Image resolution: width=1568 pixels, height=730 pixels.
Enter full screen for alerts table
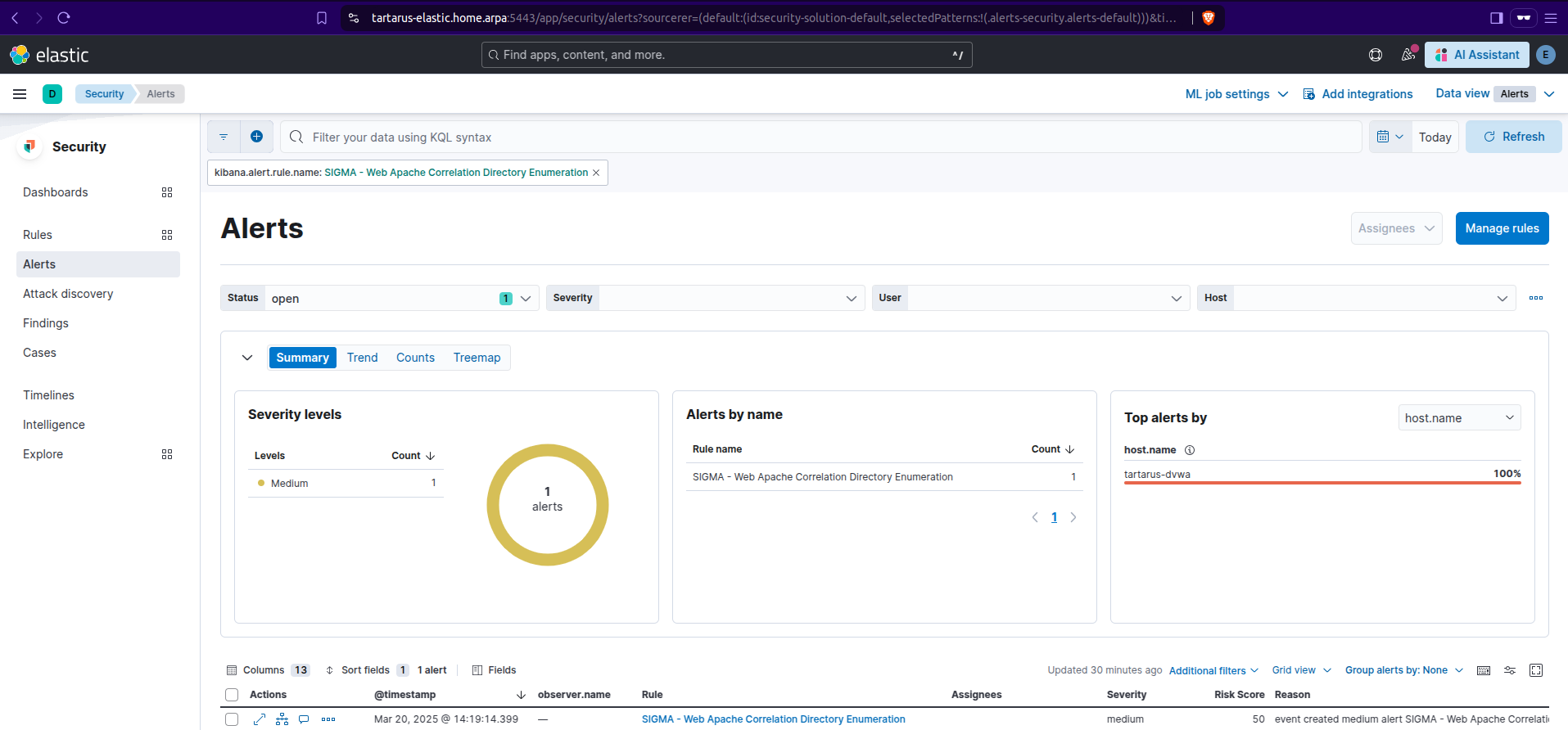click(1536, 670)
